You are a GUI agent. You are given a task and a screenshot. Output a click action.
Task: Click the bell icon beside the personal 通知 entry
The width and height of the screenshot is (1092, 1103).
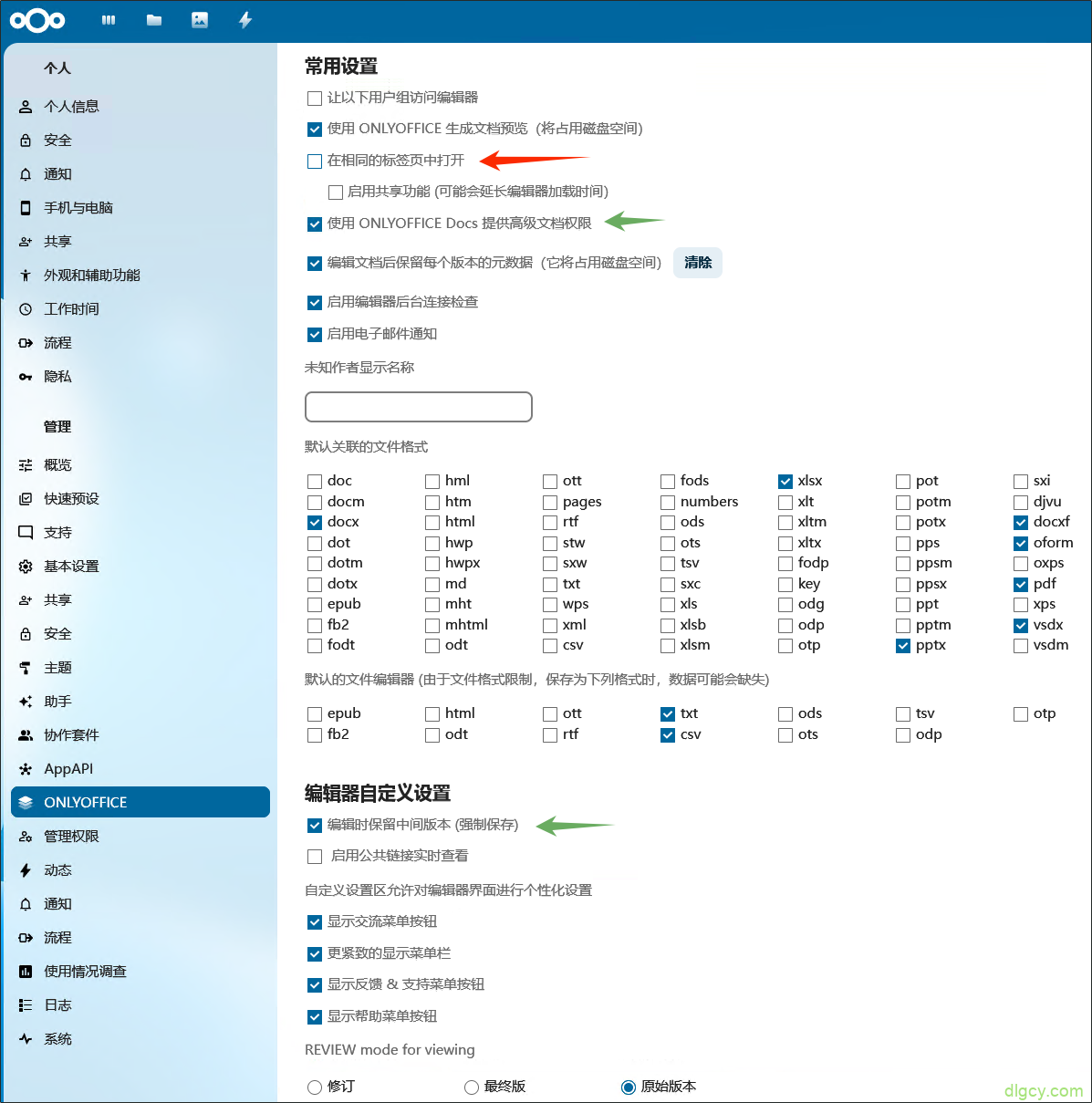click(x=26, y=174)
